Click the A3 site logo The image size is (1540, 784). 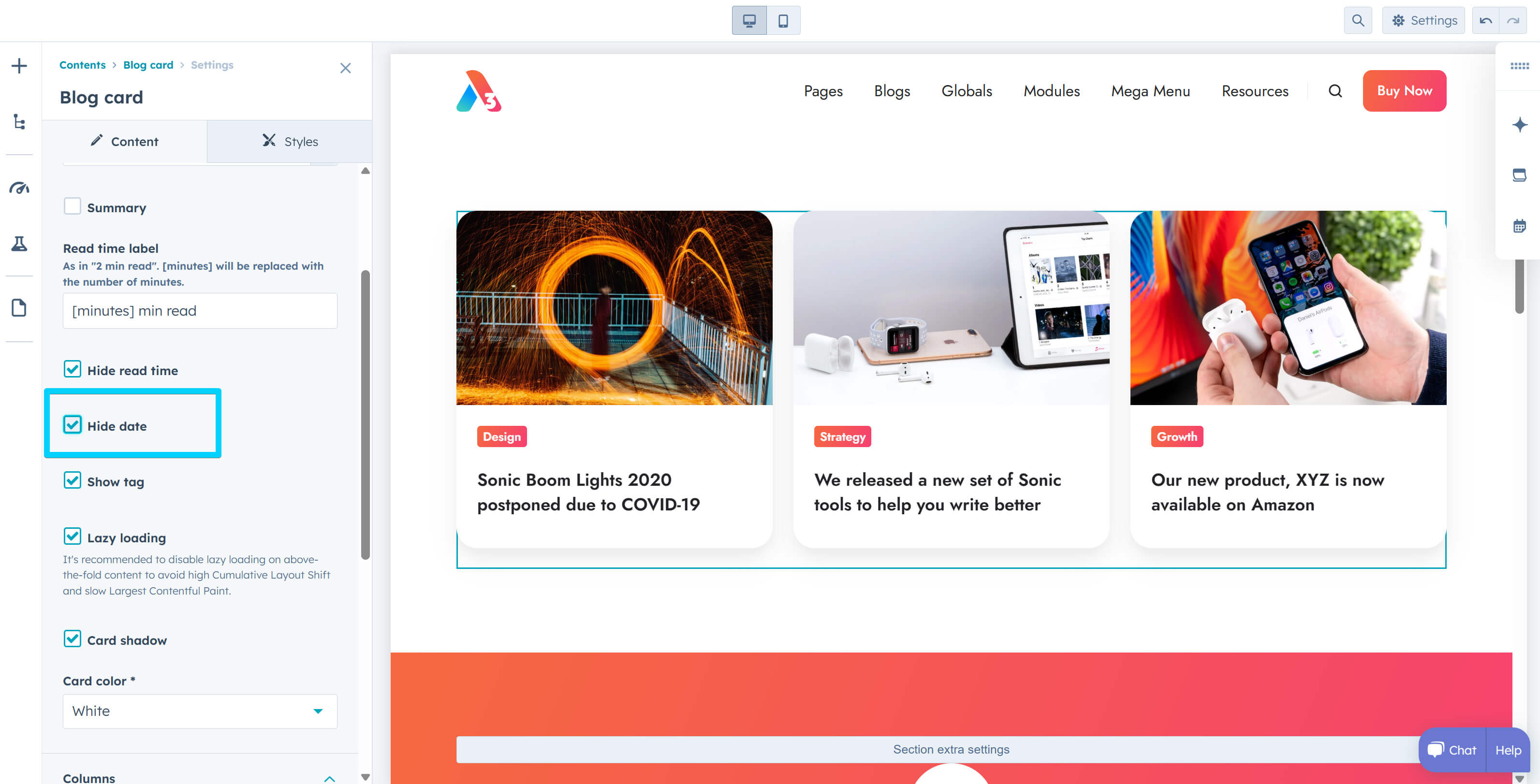click(479, 91)
